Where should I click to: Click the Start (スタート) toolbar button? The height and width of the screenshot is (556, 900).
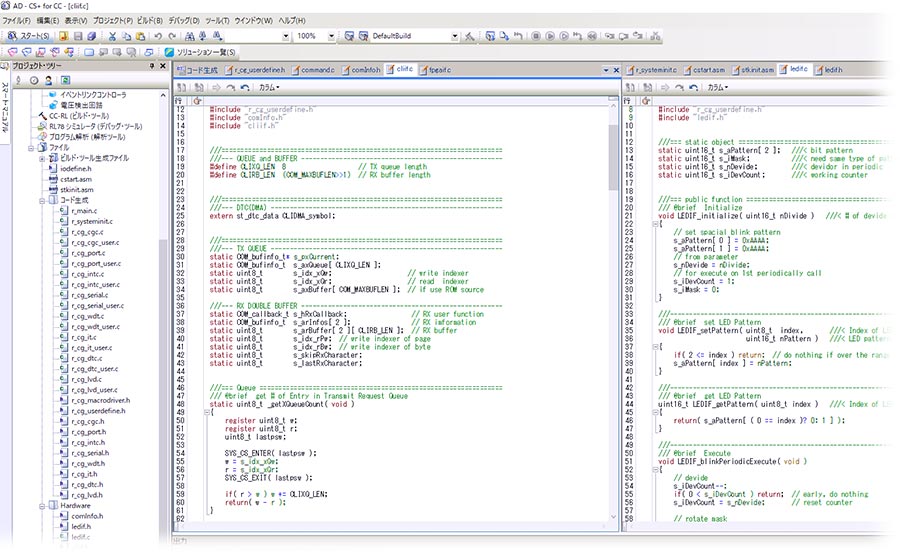30,36
